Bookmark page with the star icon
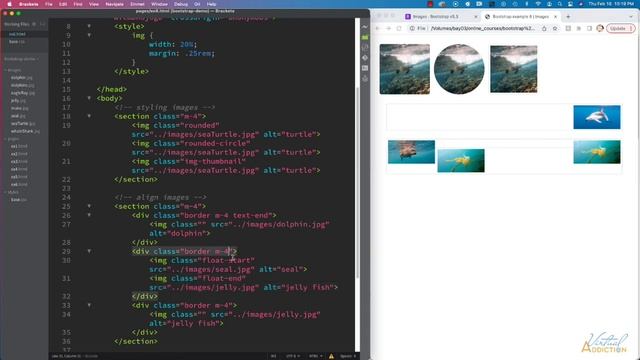 tap(555, 28)
